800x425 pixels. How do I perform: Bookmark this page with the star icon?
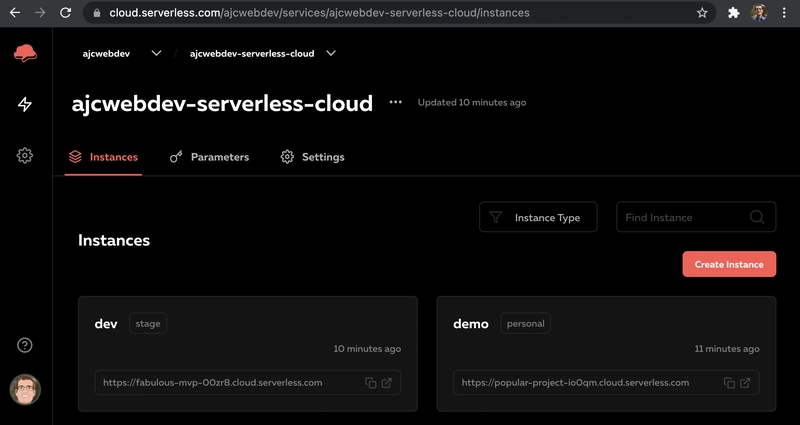pos(702,13)
